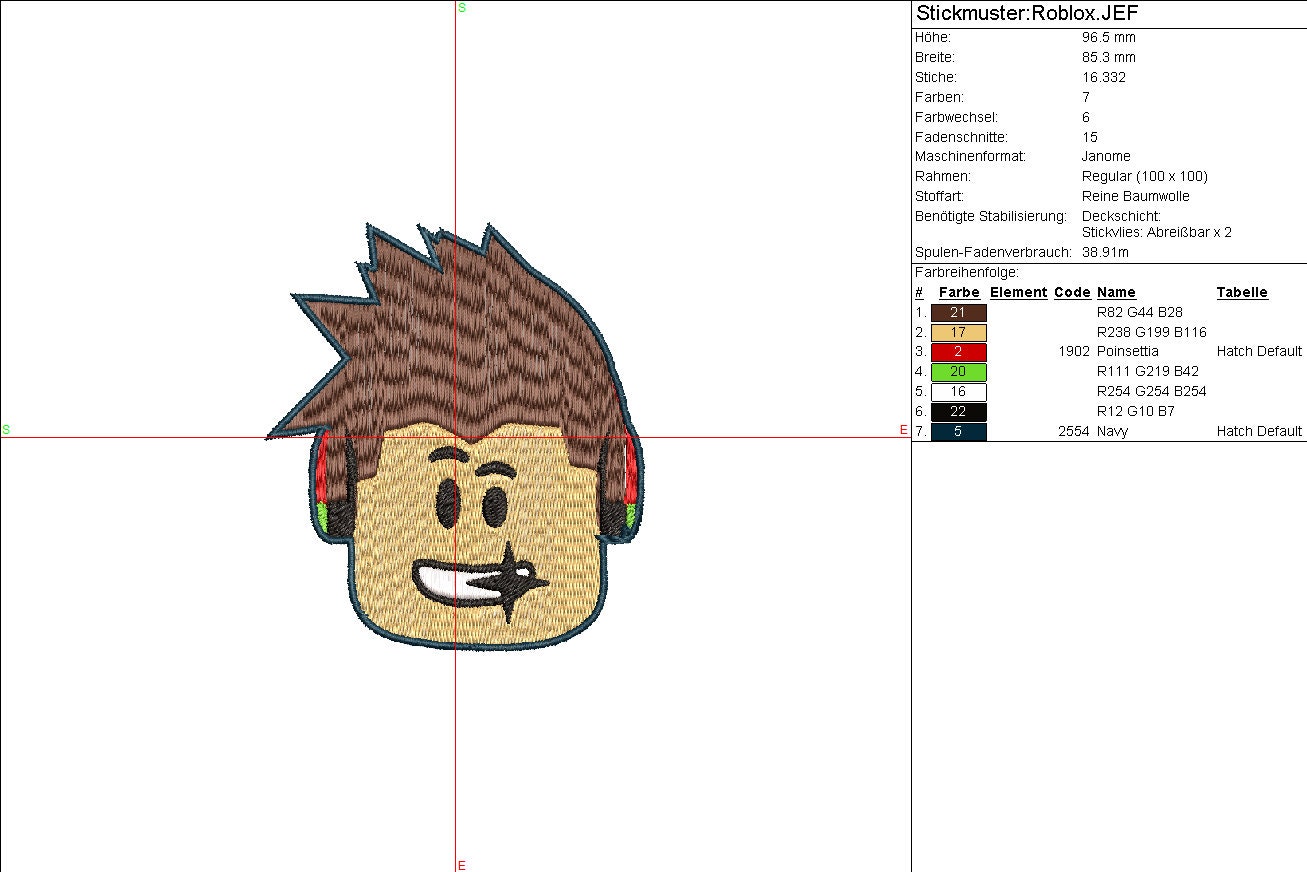Select green color swatch number 20
This screenshot has width=1307, height=872.
(958, 372)
